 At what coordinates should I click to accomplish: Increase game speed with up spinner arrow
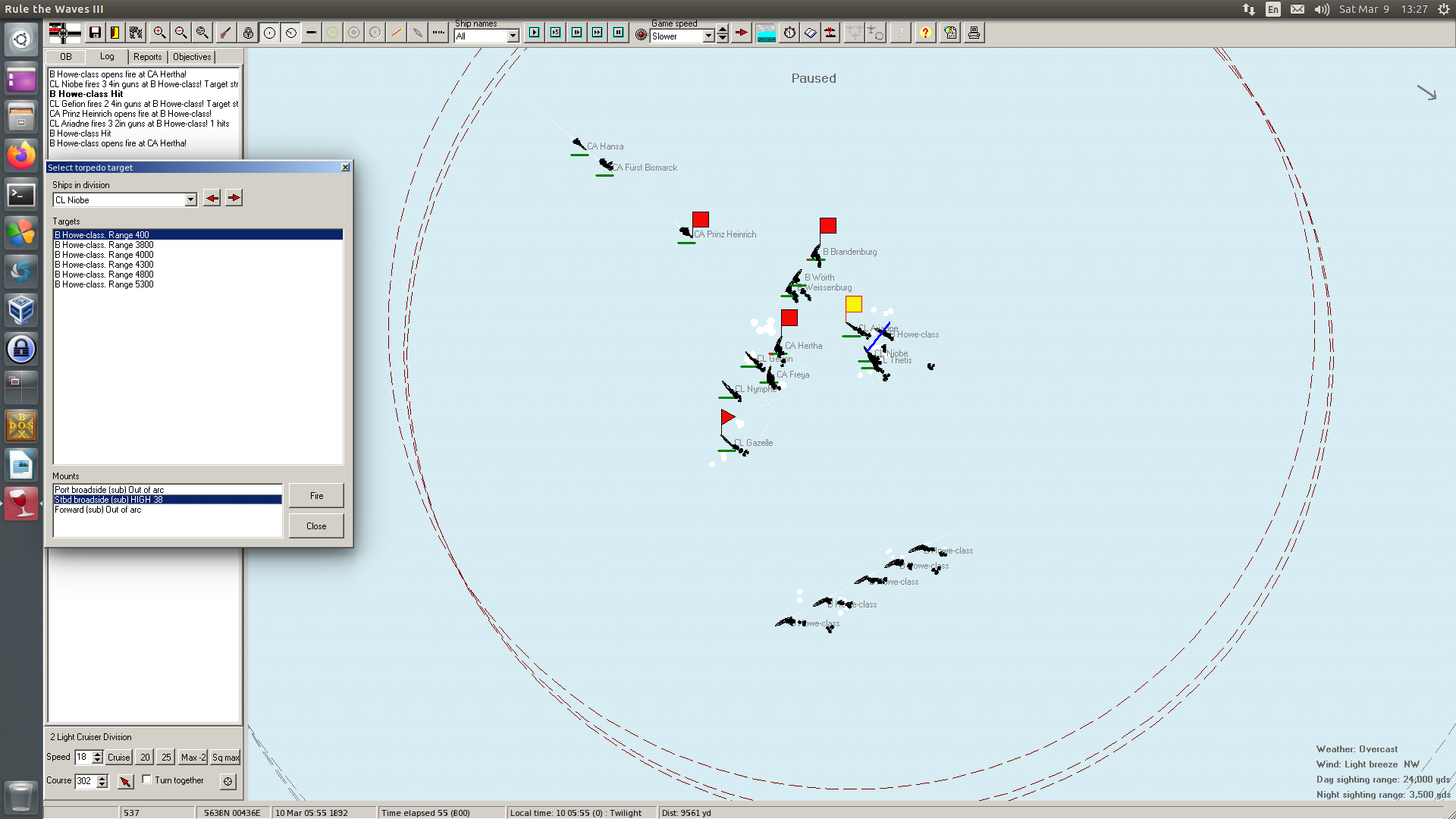click(x=723, y=30)
